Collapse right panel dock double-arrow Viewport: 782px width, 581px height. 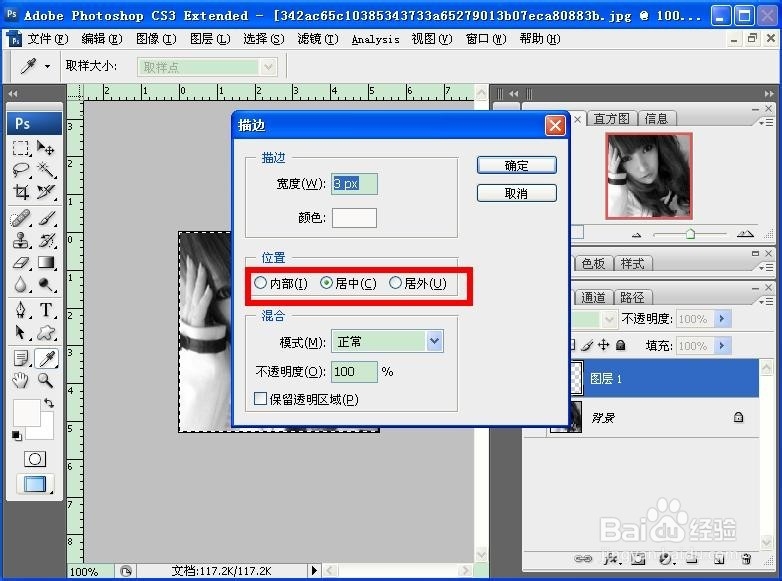coord(769,93)
